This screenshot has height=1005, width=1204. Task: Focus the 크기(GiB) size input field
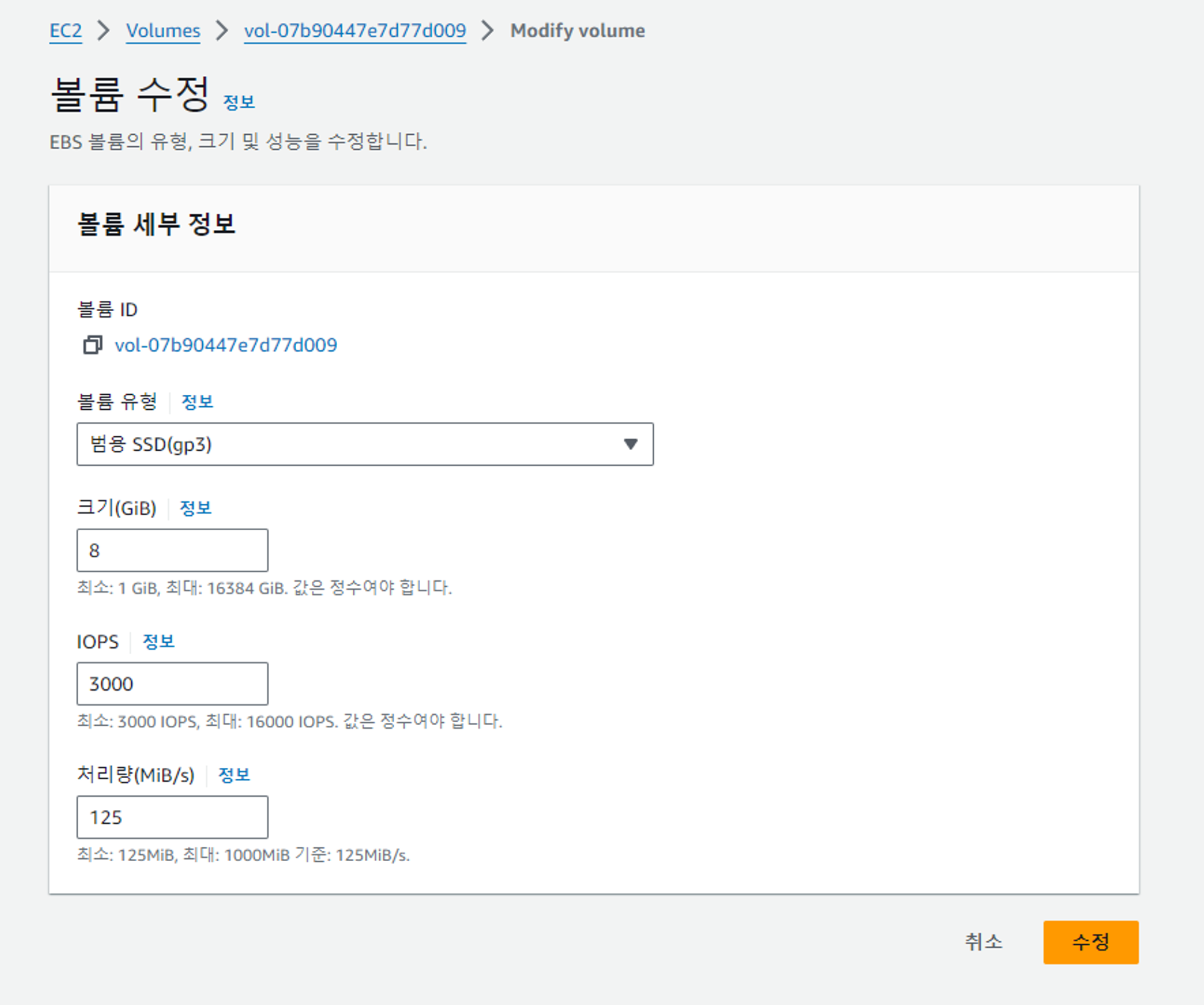pyautogui.click(x=172, y=550)
